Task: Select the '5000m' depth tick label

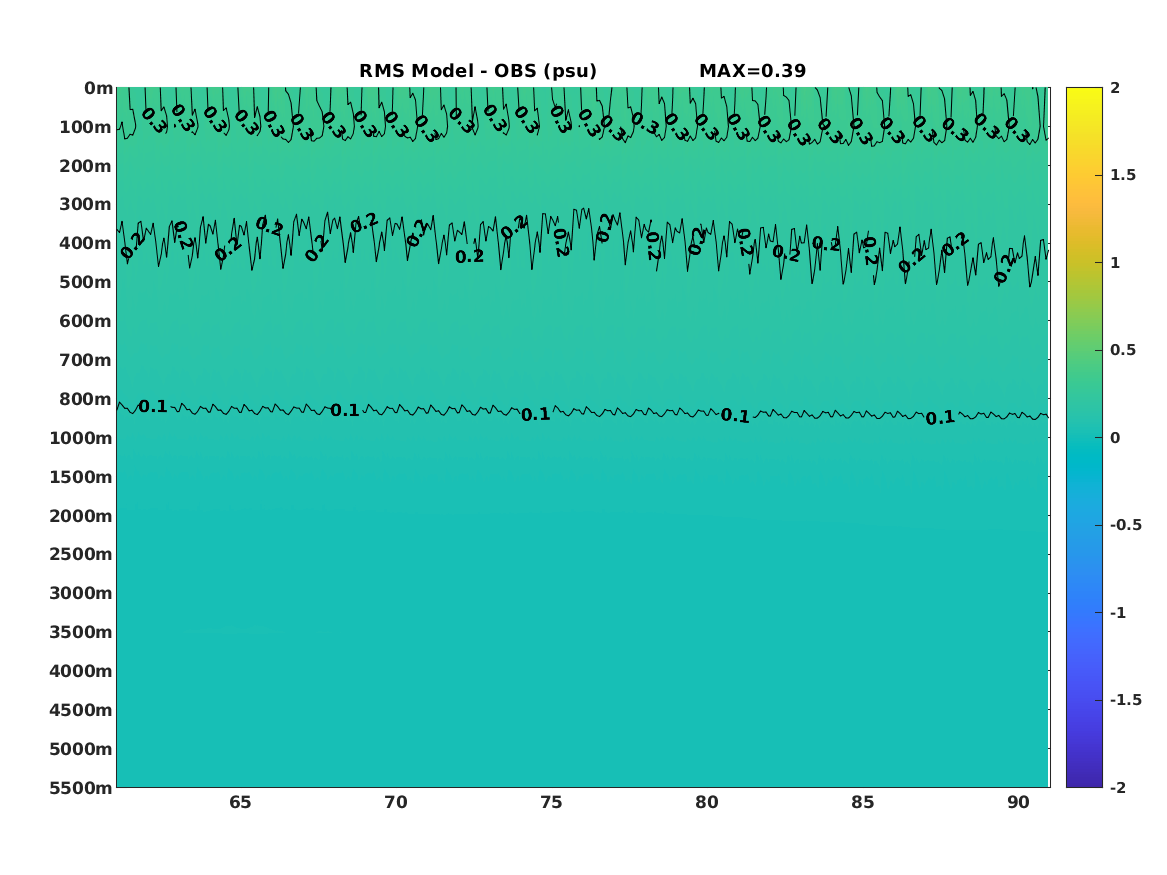Action: coord(81,749)
